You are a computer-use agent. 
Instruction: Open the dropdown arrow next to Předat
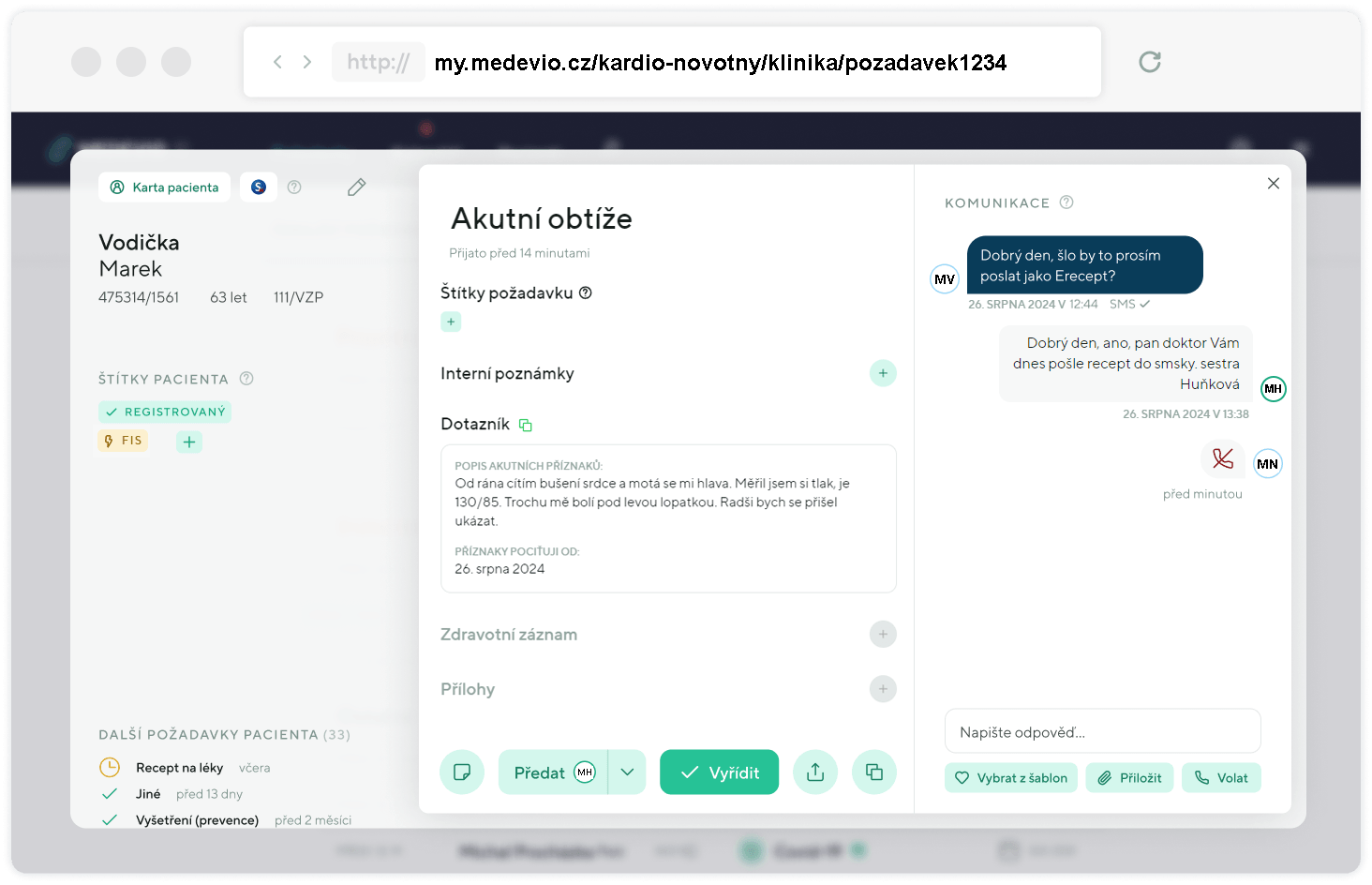(627, 772)
